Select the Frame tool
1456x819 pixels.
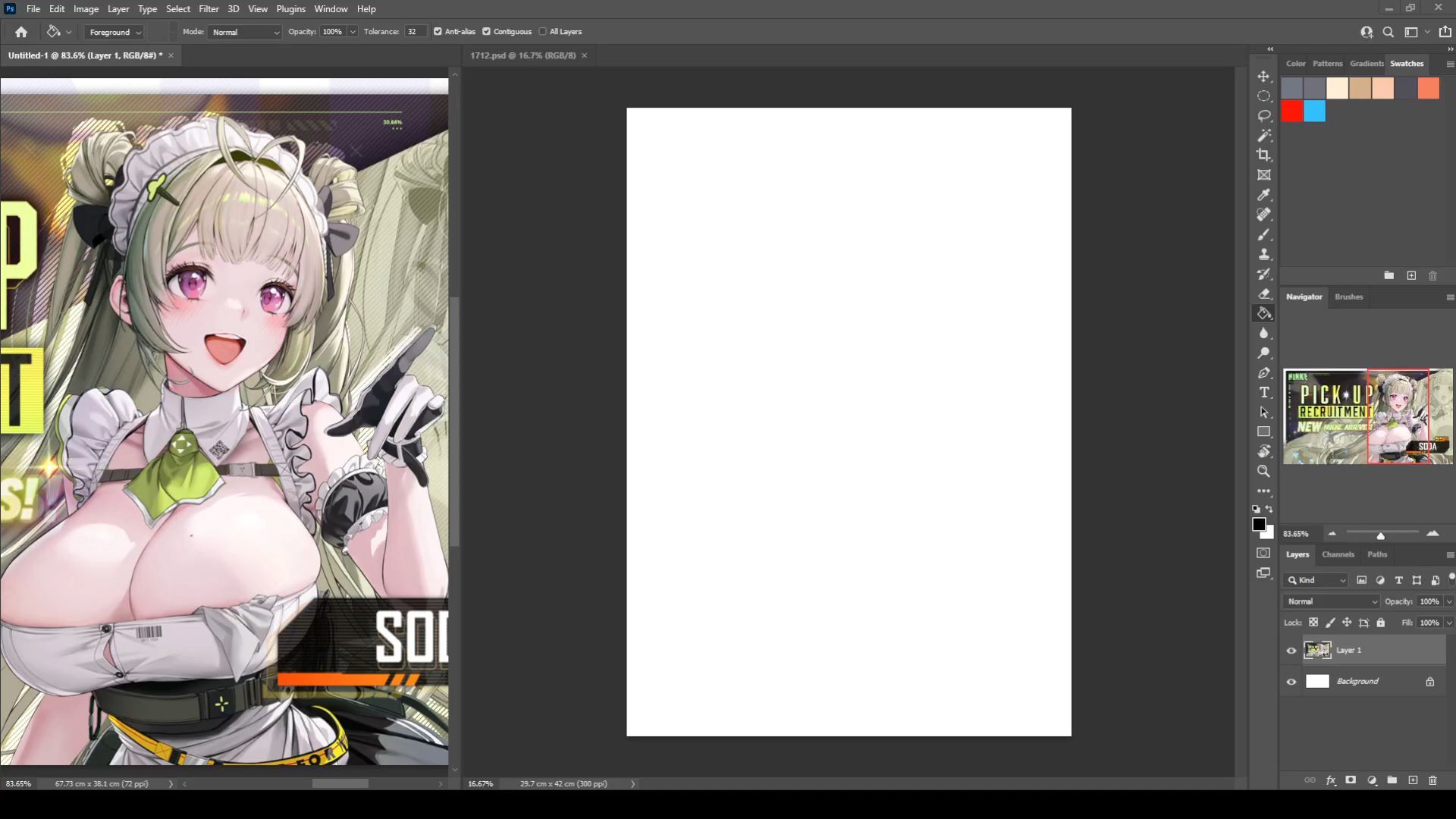(1263, 175)
